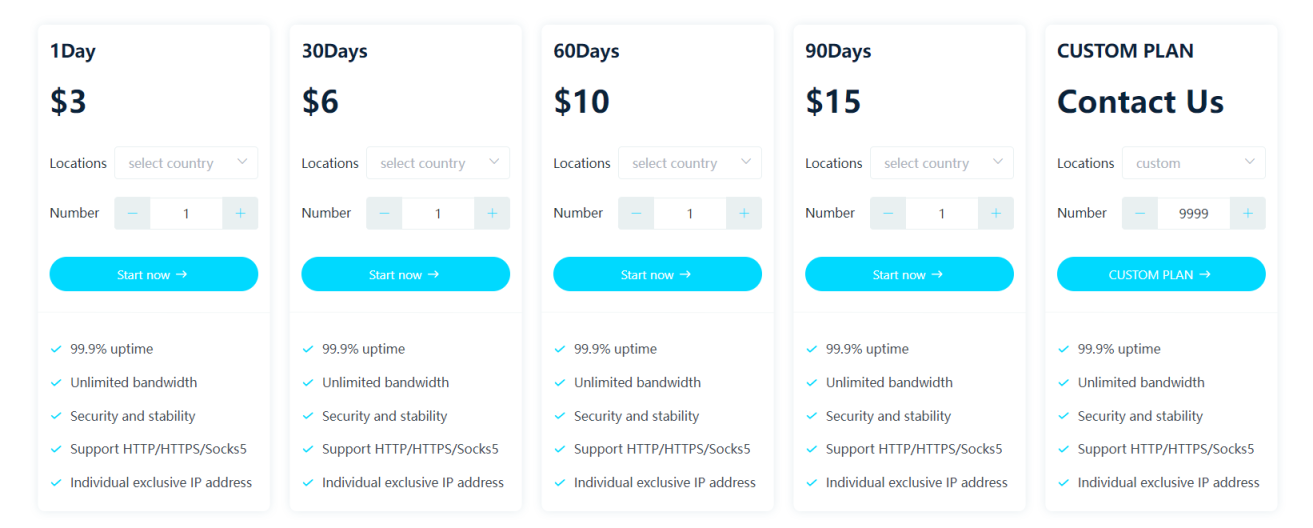Click the plus icon in the 1Day plan

[x=240, y=213]
